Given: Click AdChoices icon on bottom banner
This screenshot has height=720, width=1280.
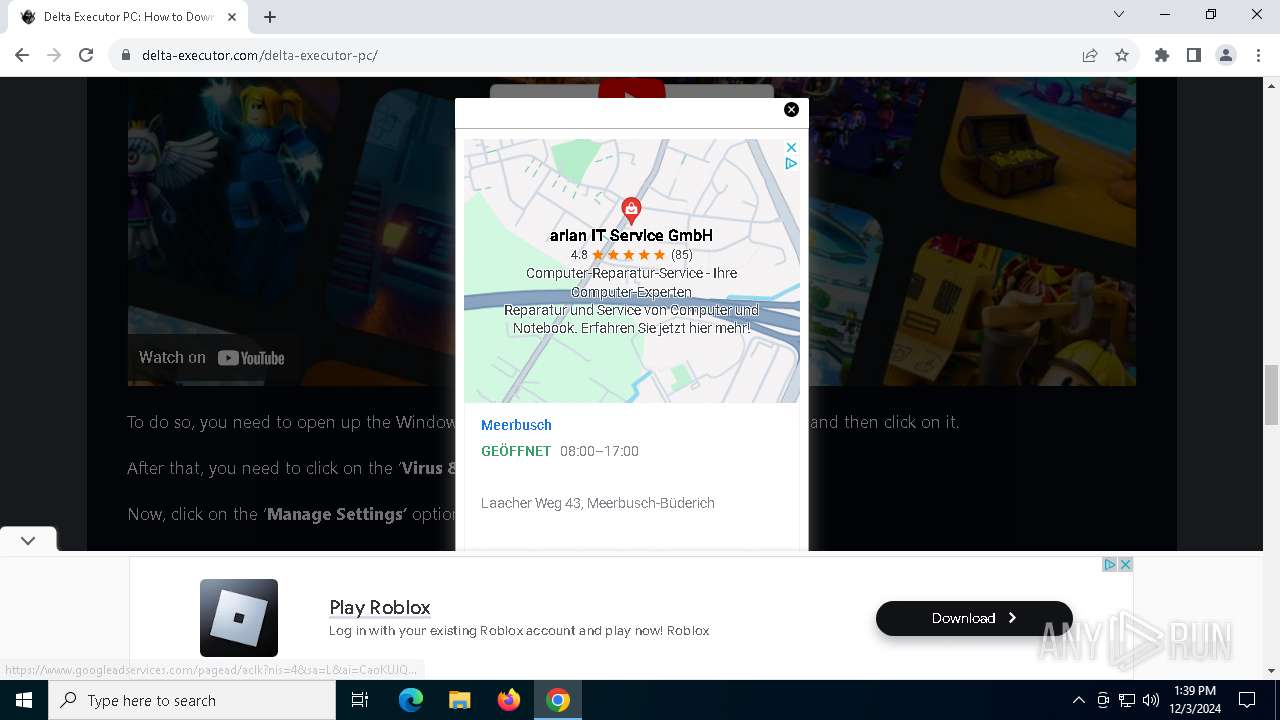Looking at the screenshot, I should [x=1109, y=565].
